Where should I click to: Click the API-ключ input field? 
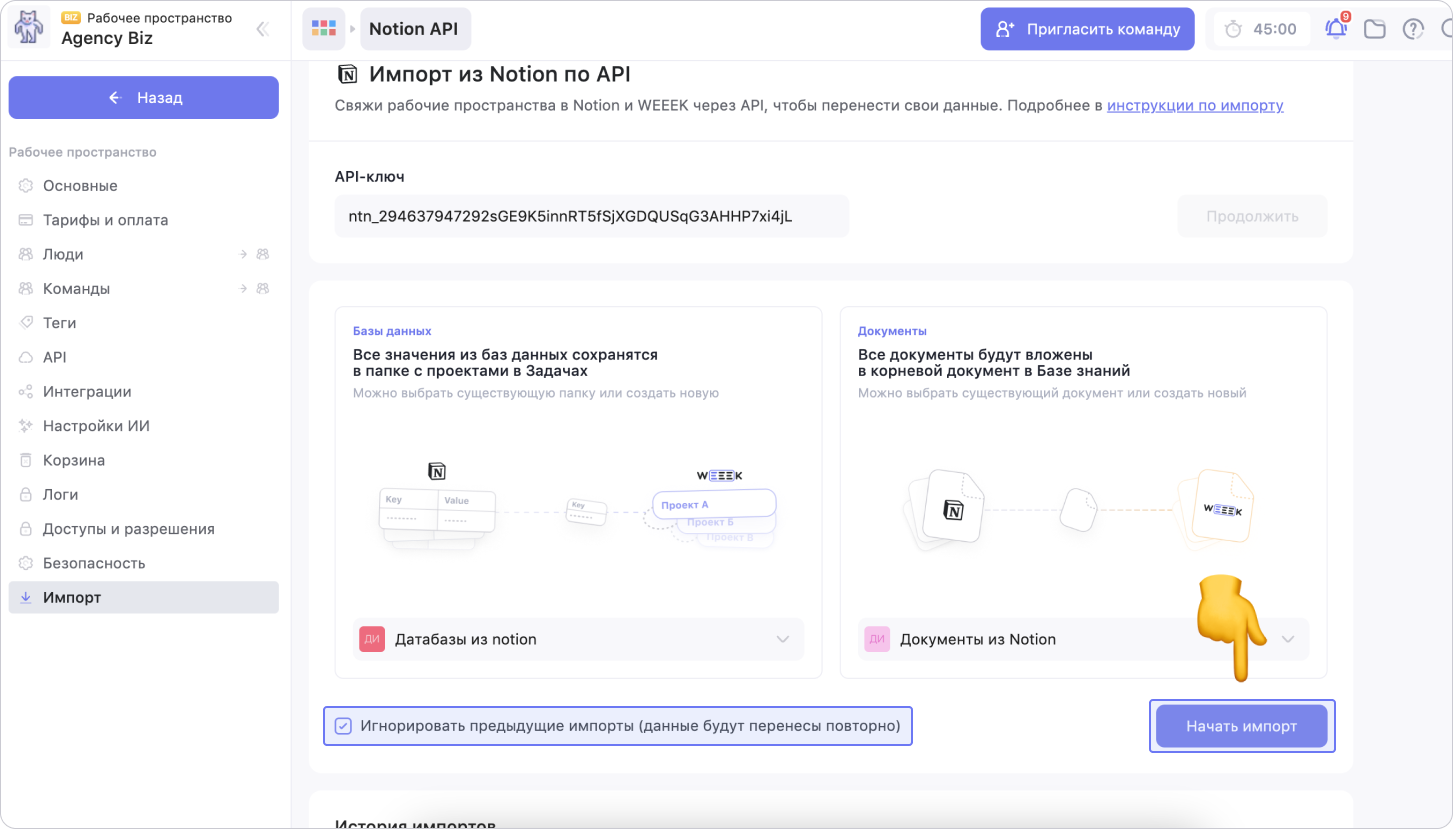tap(591, 216)
